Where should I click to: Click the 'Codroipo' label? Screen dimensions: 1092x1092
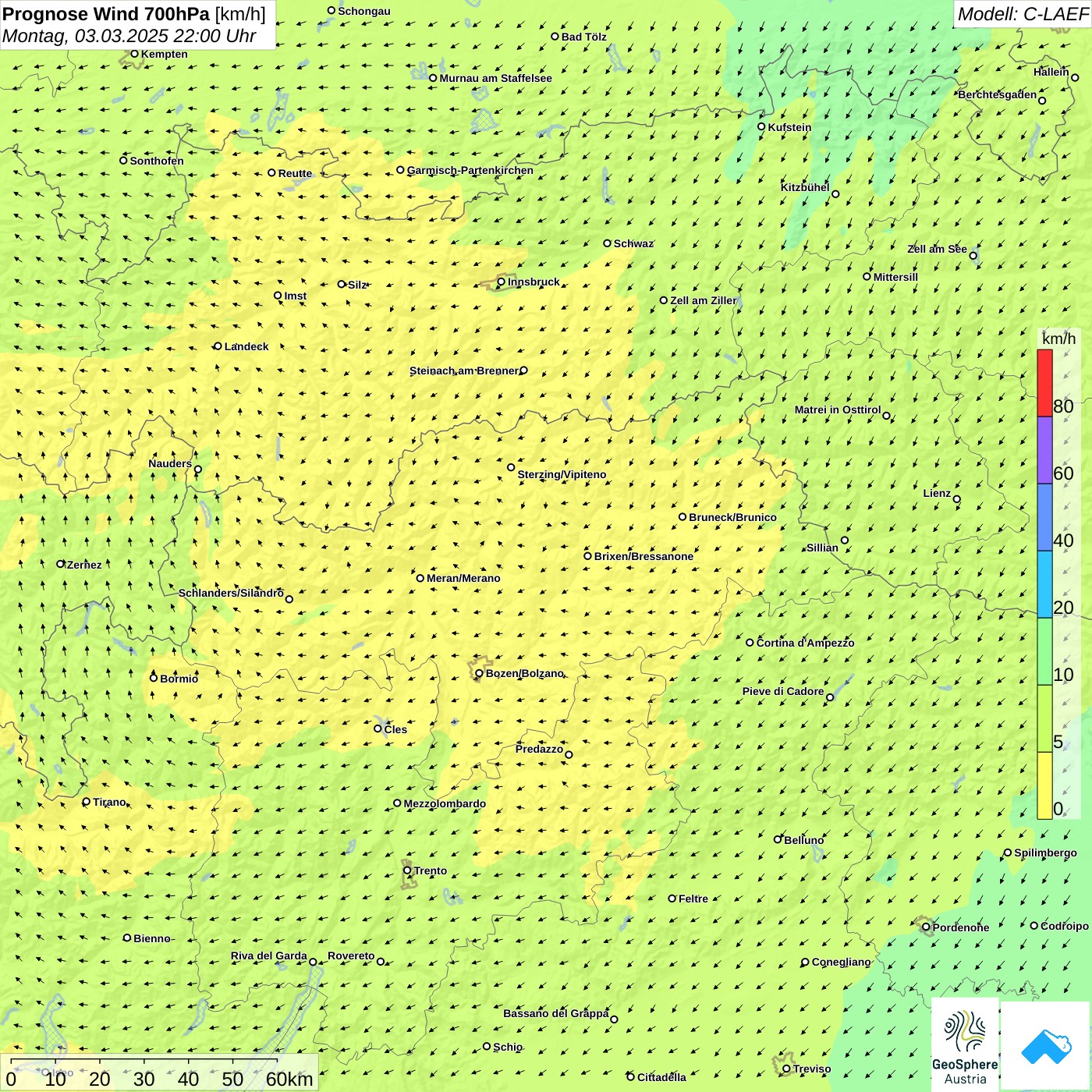pyautogui.click(x=1065, y=926)
